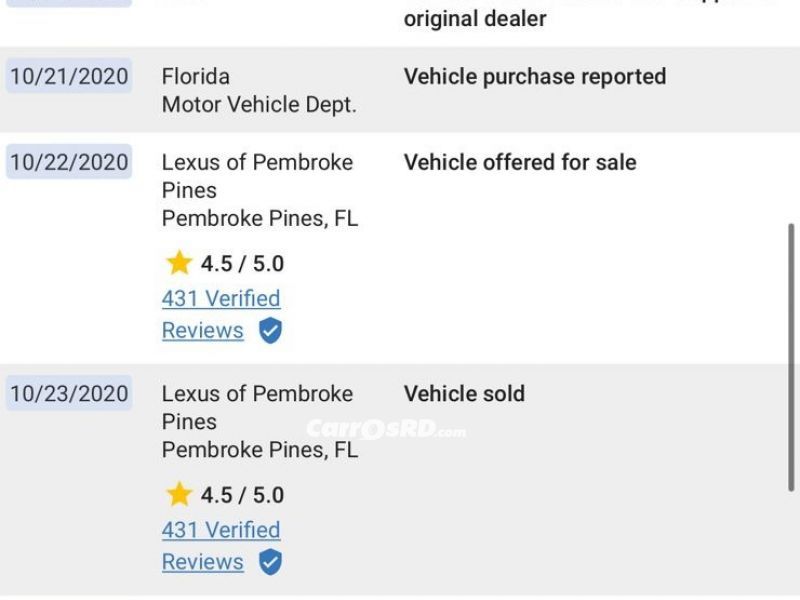Select the 10/22/2020 date badge
Viewport: 800px width, 600px height.
tap(69, 162)
